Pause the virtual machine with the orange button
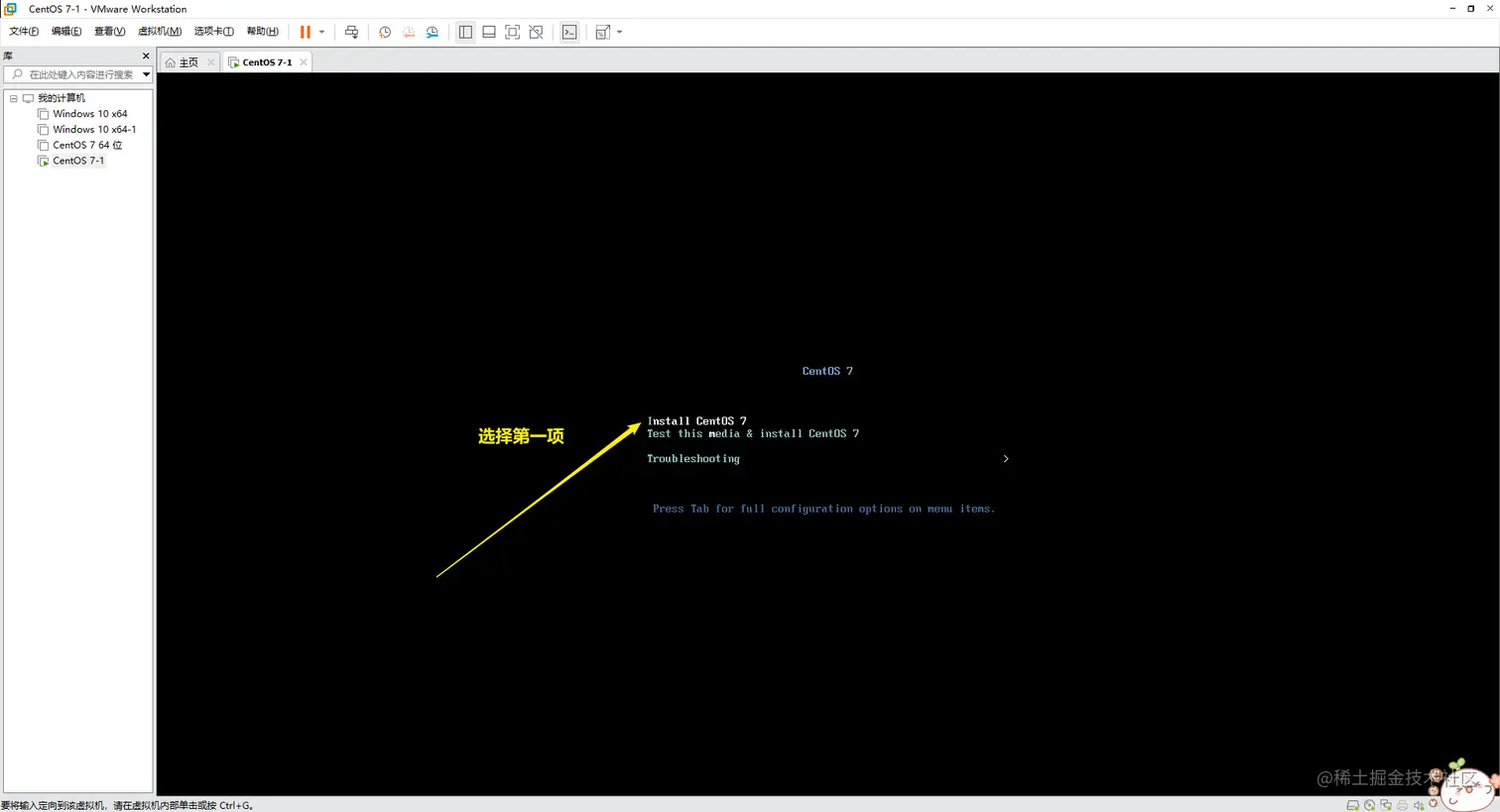Viewport: 1500px width, 812px height. coord(306,32)
